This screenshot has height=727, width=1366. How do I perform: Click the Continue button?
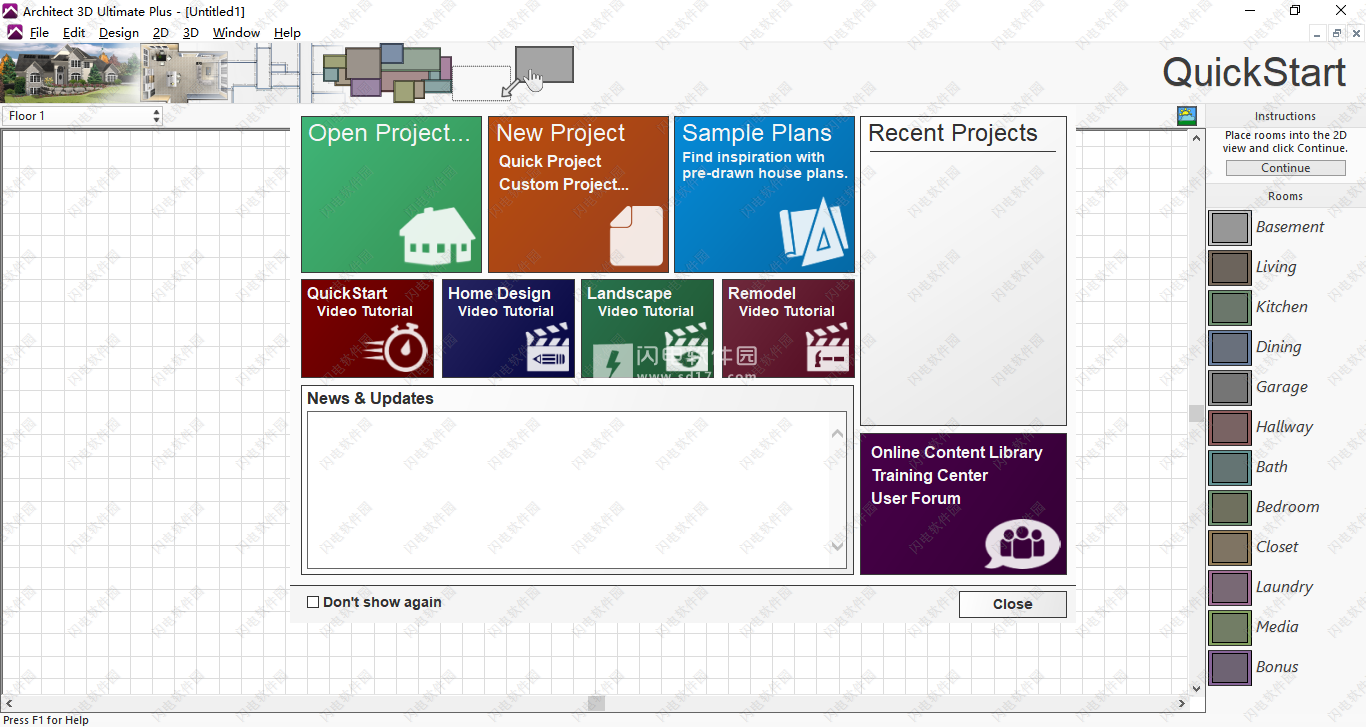click(x=1285, y=168)
